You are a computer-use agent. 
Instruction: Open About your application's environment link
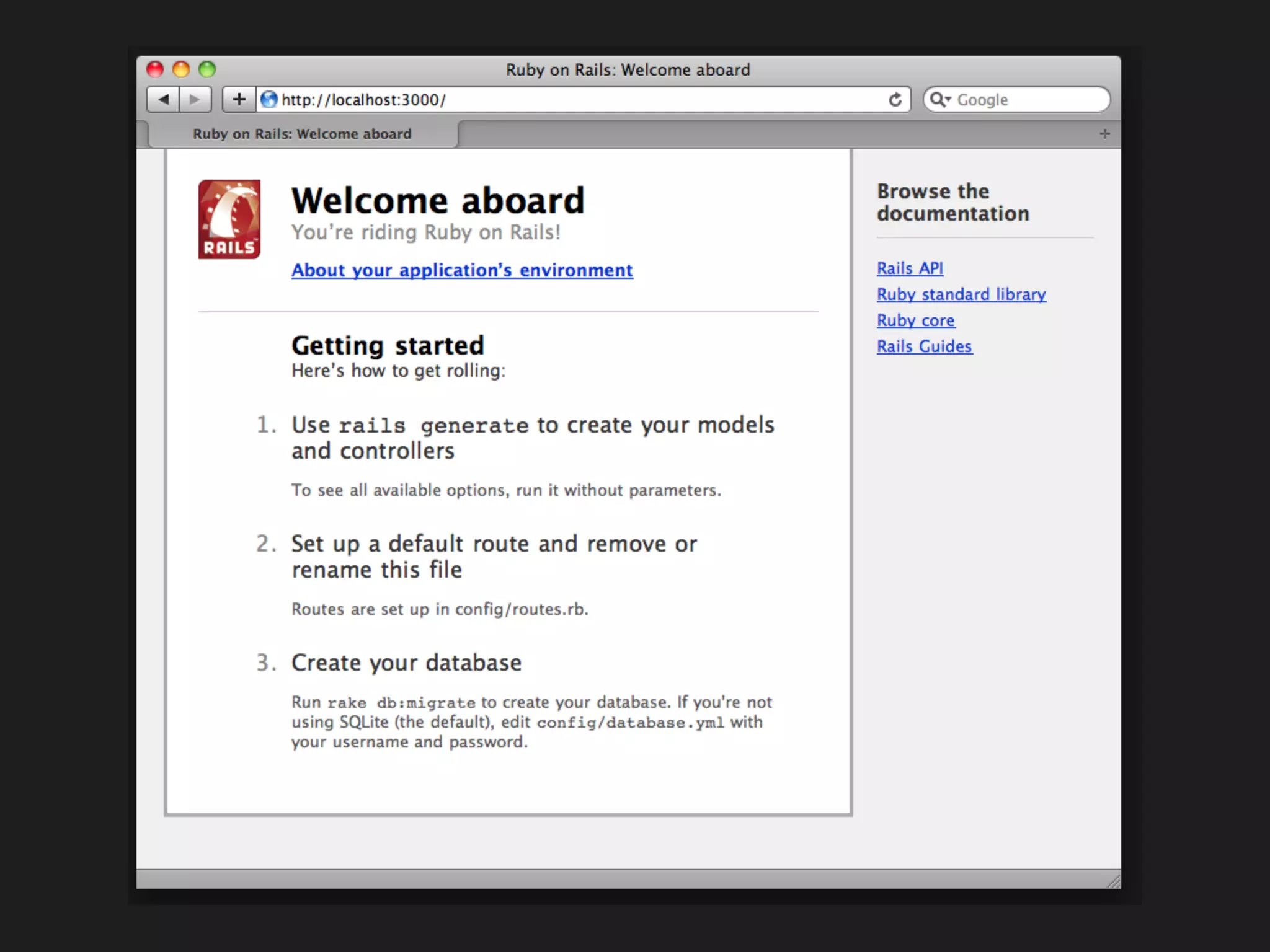[462, 270]
